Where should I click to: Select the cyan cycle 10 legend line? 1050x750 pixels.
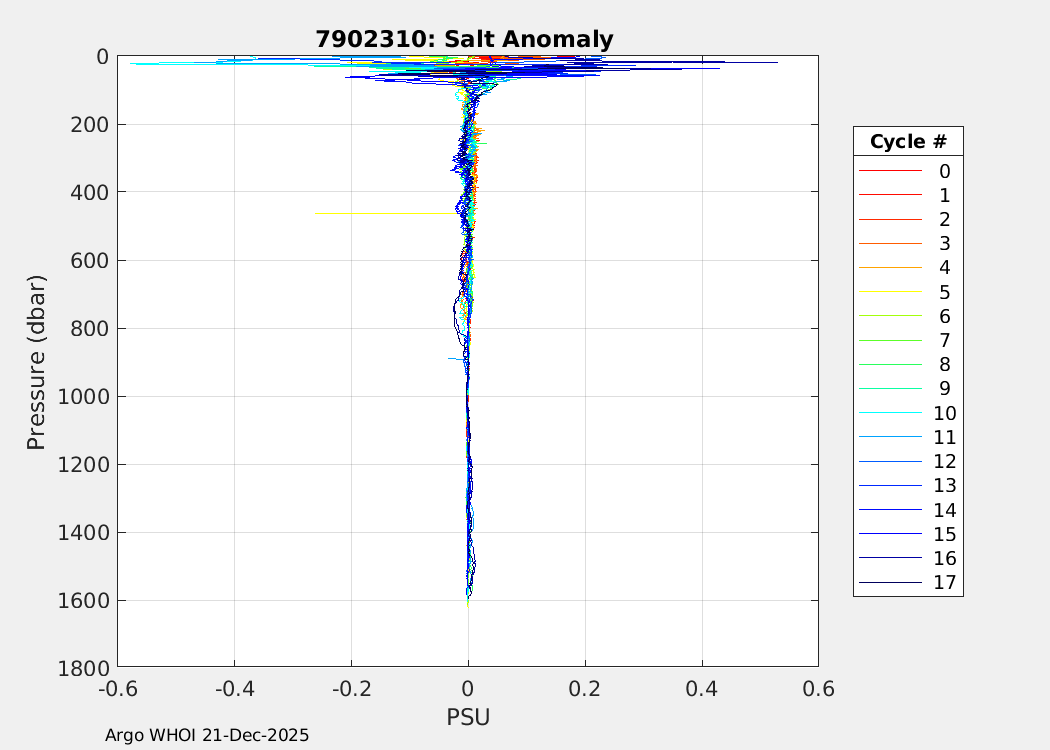click(889, 413)
